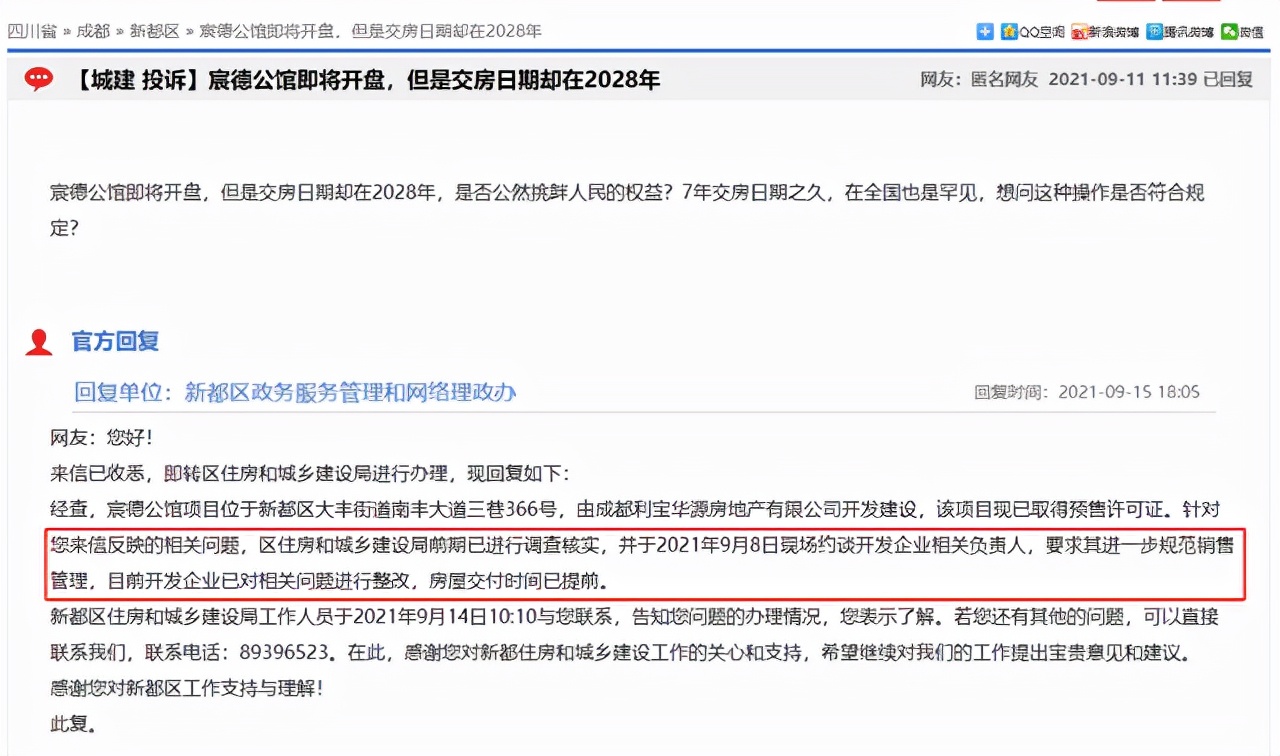Click the left red button at top right
Viewport: 1280px width, 756px height.
[x=1125, y=5]
